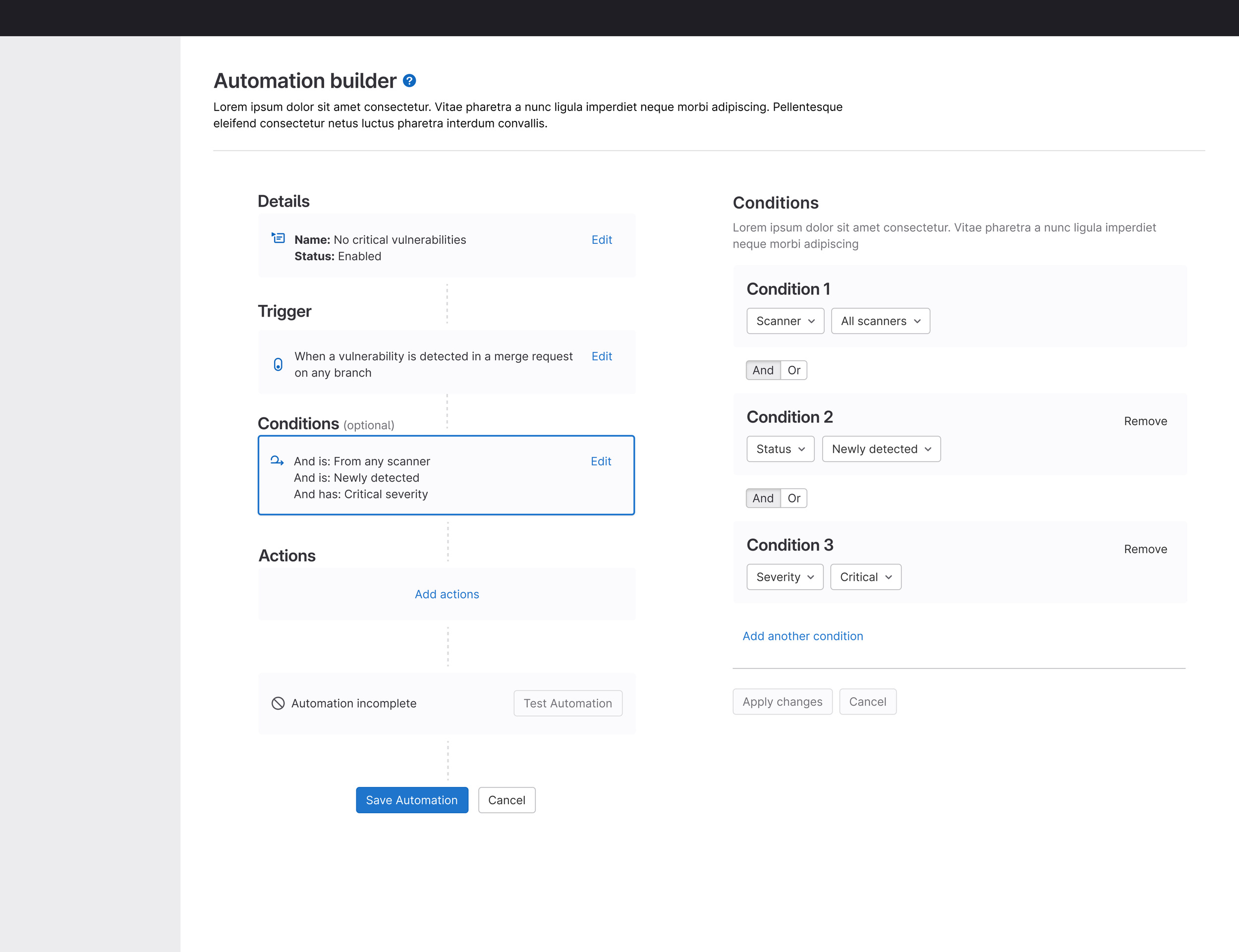1239x952 pixels.
Task: Click the Test Automation button
Action: click(x=567, y=703)
